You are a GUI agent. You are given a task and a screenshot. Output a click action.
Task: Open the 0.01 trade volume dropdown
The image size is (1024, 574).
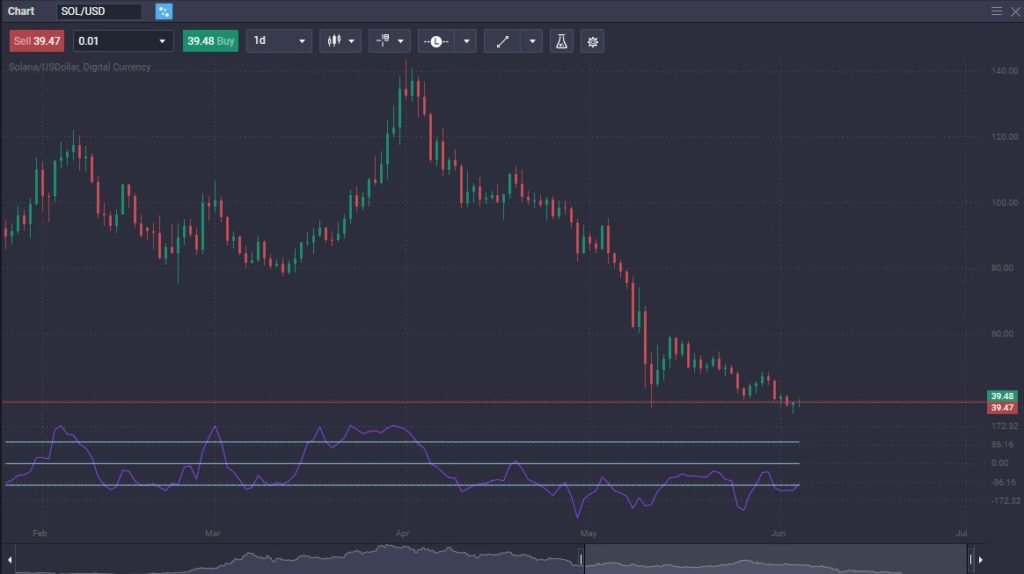123,41
